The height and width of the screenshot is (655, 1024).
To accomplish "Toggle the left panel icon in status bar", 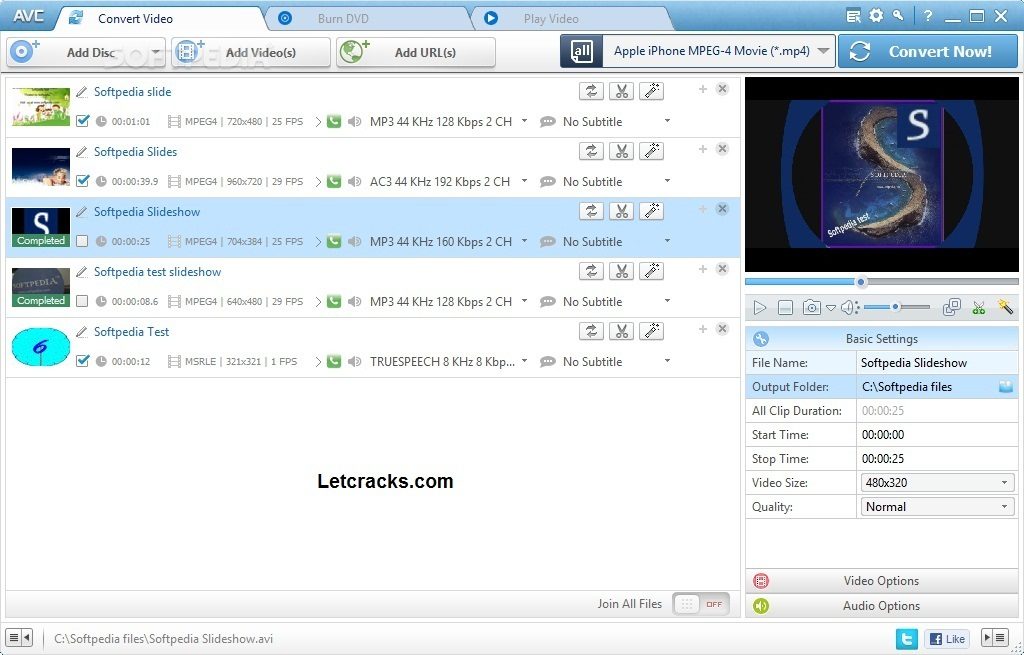I will (x=19, y=637).
